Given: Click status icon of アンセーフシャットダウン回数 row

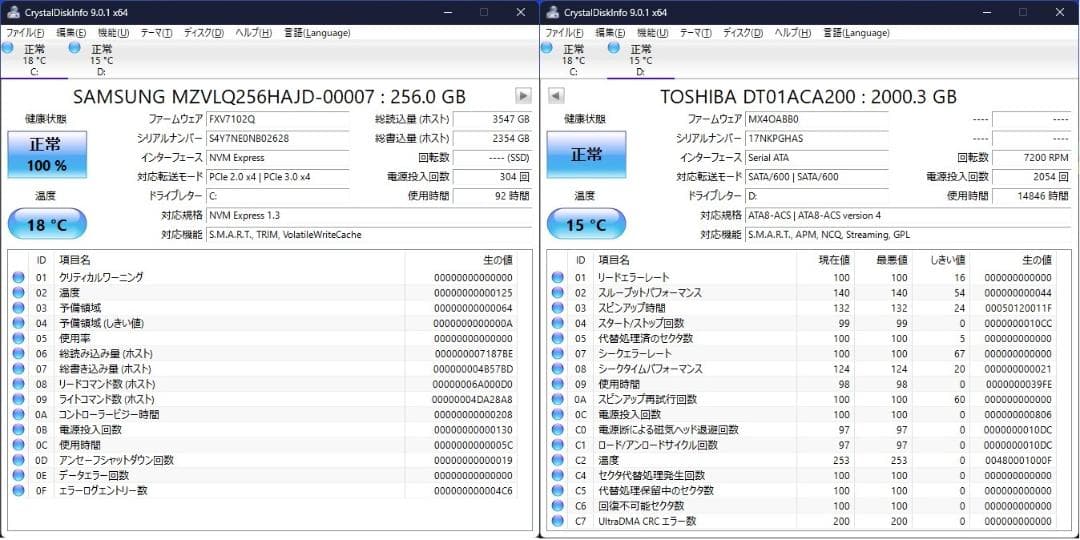Looking at the screenshot, I should click(x=18, y=460).
